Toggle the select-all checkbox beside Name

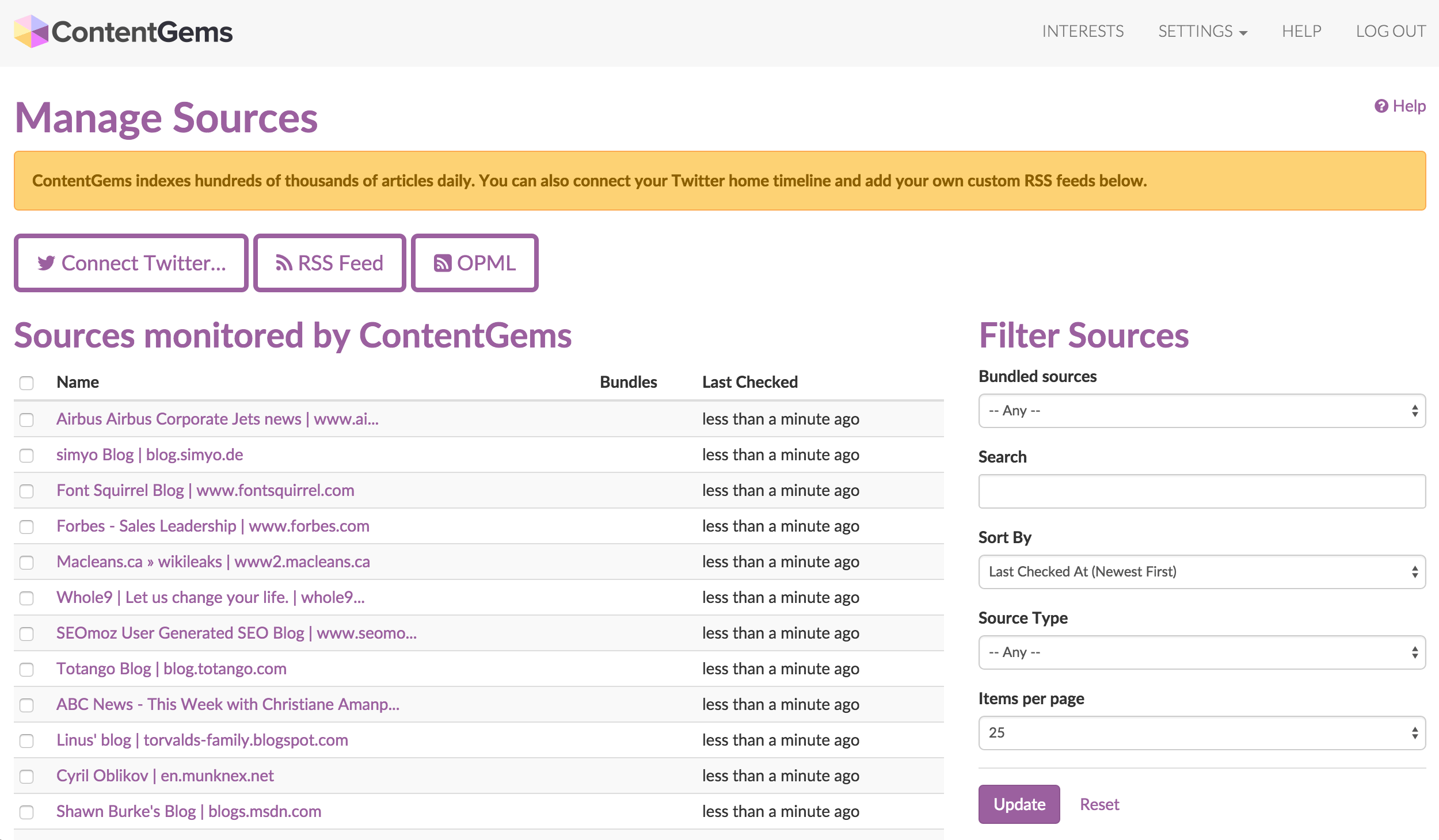point(26,383)
